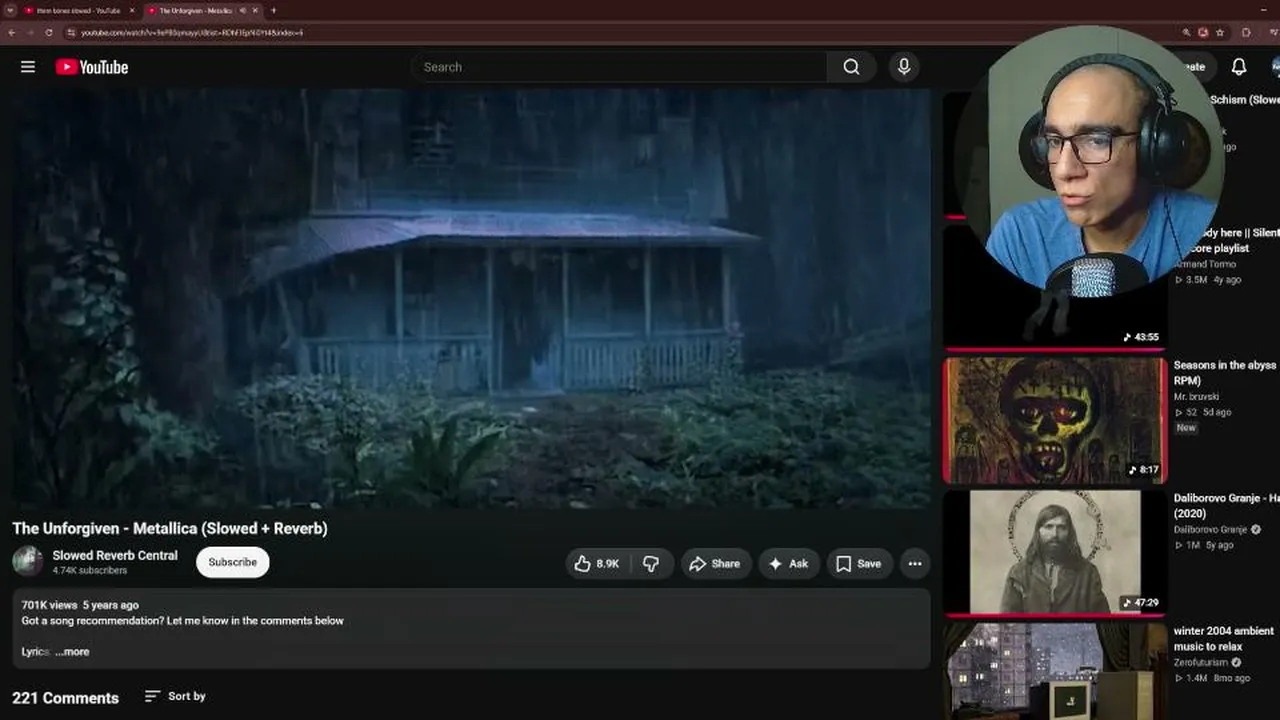Open the Daliborovo Granje video thumbnail
Viewport: 1280px width, 720px height.
[x=1055, y=552]
